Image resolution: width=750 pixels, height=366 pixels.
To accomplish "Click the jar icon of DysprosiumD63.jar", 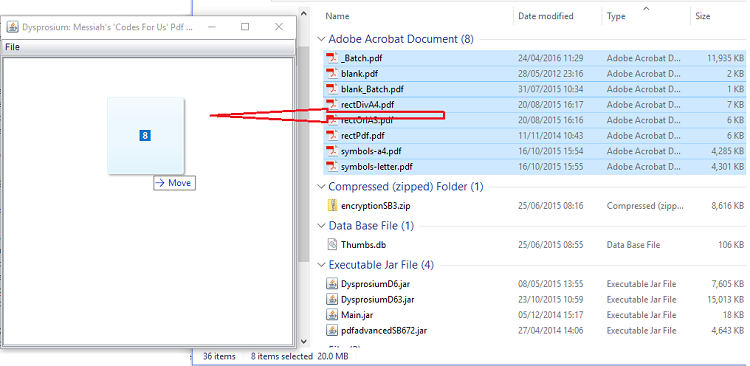I will tap(332, 299).
